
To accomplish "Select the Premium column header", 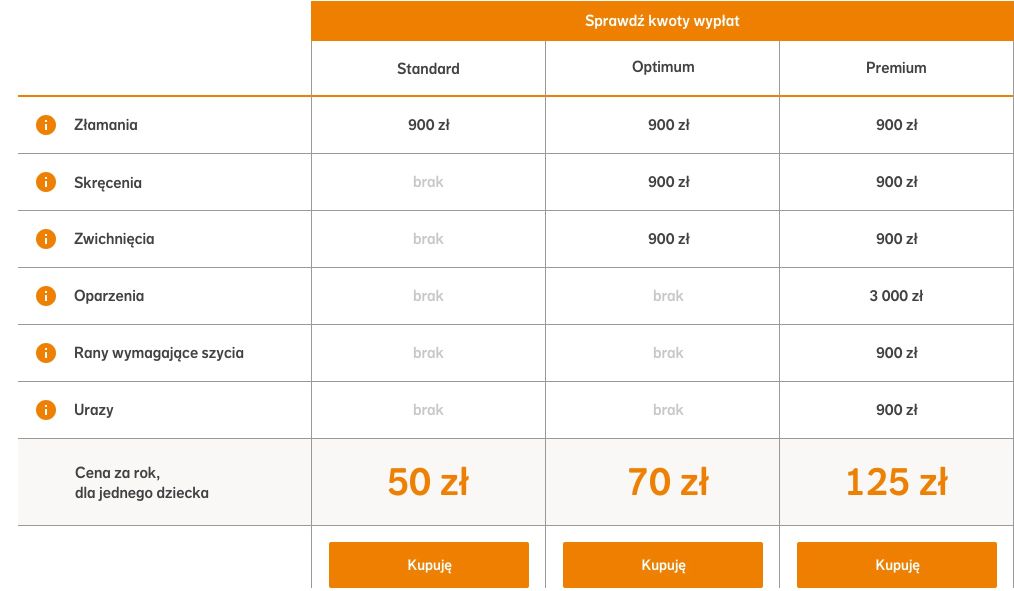I will [896, 68].
